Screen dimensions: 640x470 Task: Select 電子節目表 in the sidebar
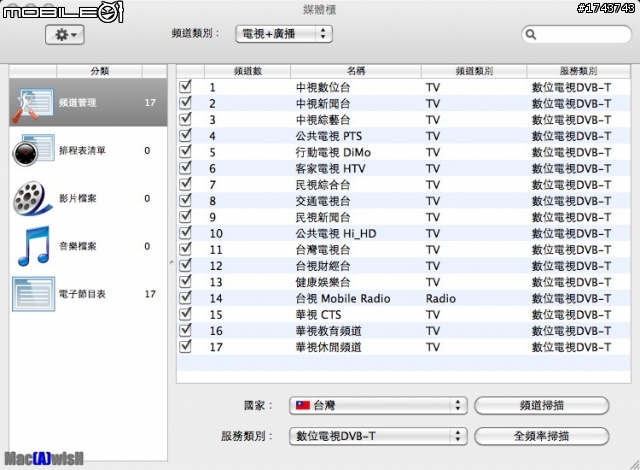[x=88, y=294]
